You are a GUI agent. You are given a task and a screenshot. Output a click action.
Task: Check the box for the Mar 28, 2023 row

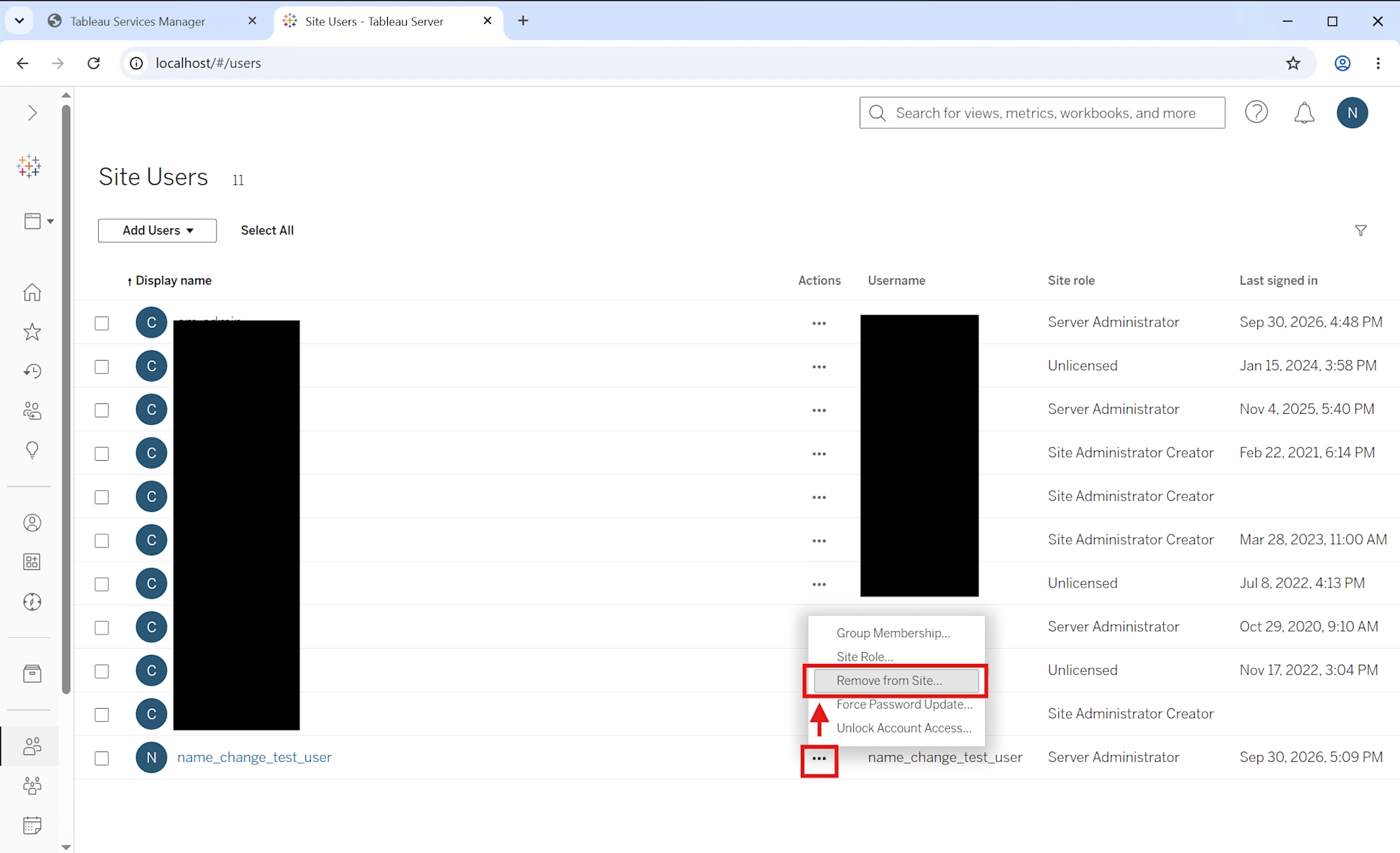point(102,541)
